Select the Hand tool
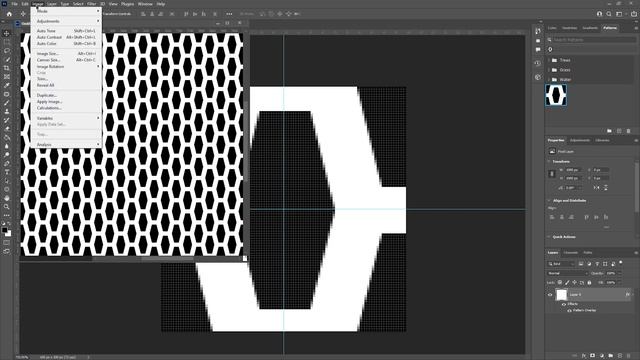The height and width of the screenshot is (360, 640). (7, 198)
